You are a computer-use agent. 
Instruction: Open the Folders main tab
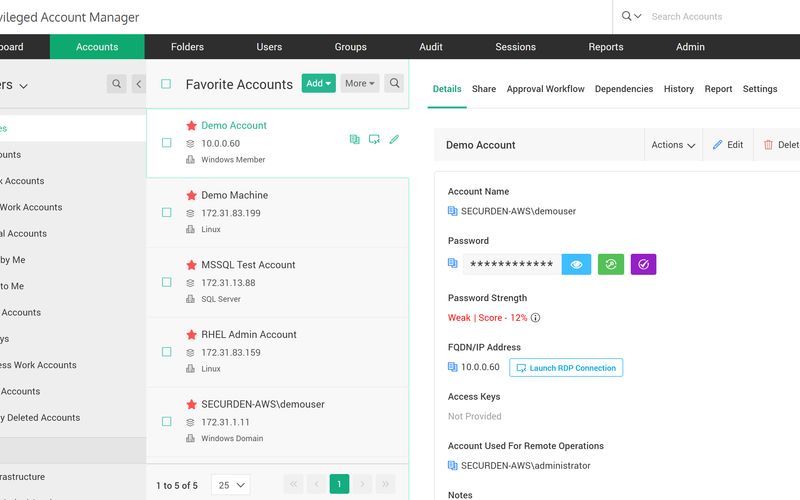(x=187, y=47)
